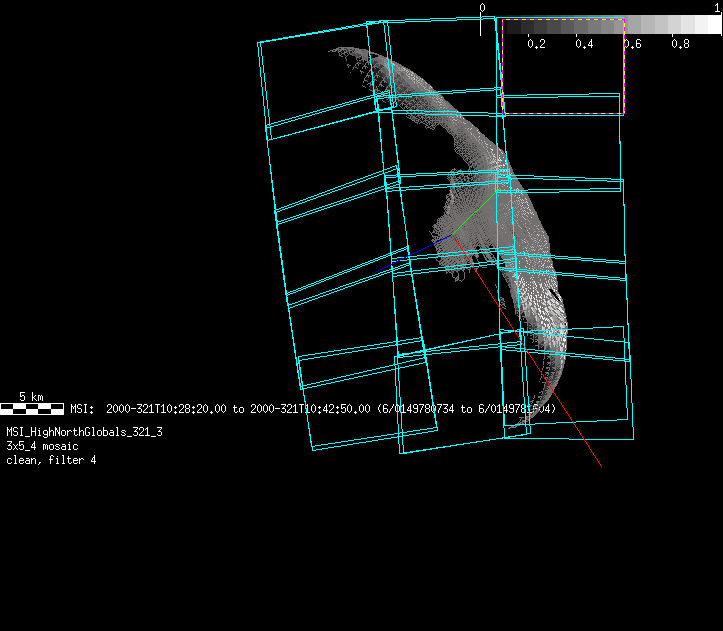Click the blue dashed axis line
The image size is (723, 631).
click(x=420, y=249)
